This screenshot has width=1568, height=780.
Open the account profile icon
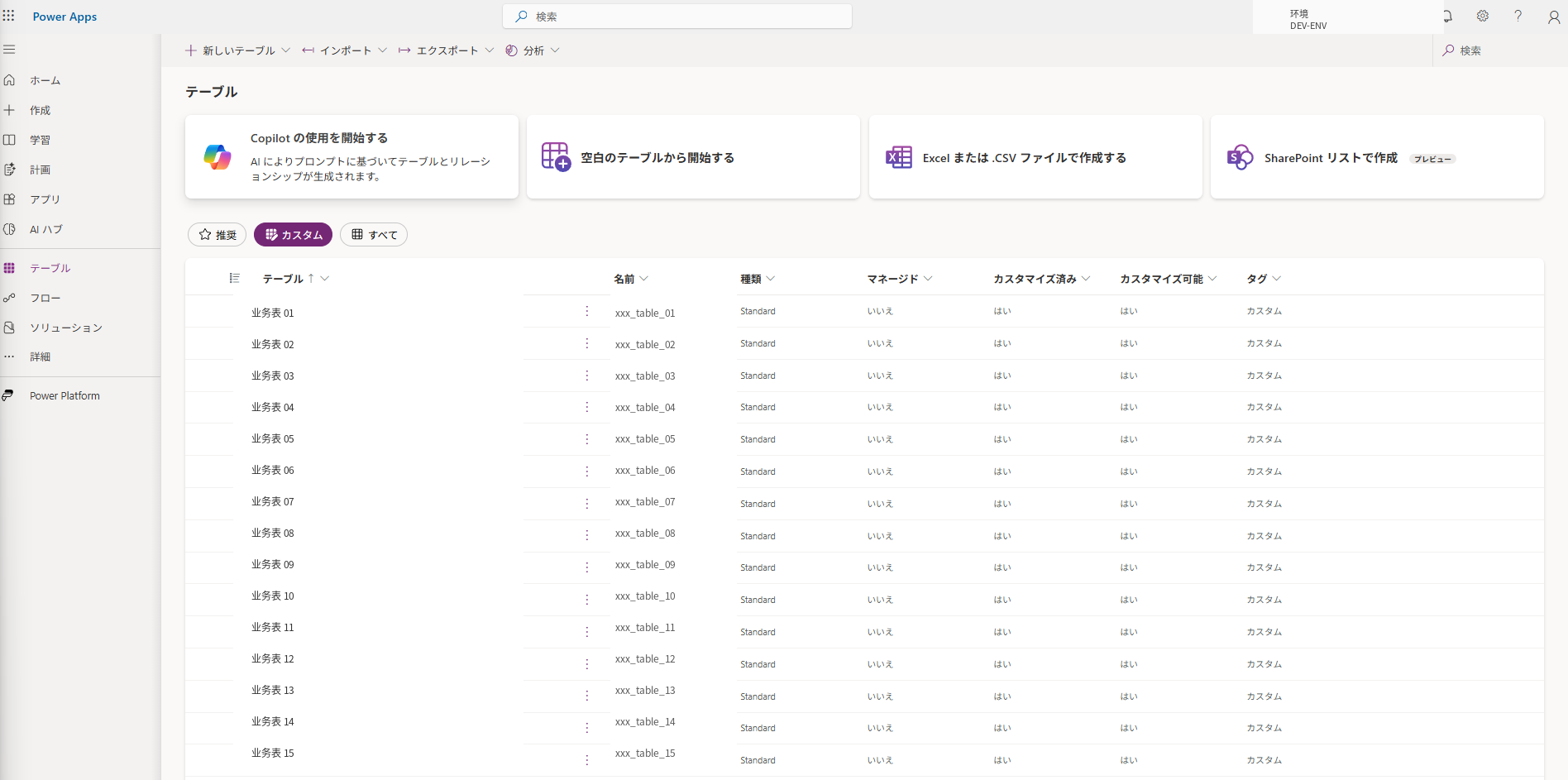[1554, 17]
